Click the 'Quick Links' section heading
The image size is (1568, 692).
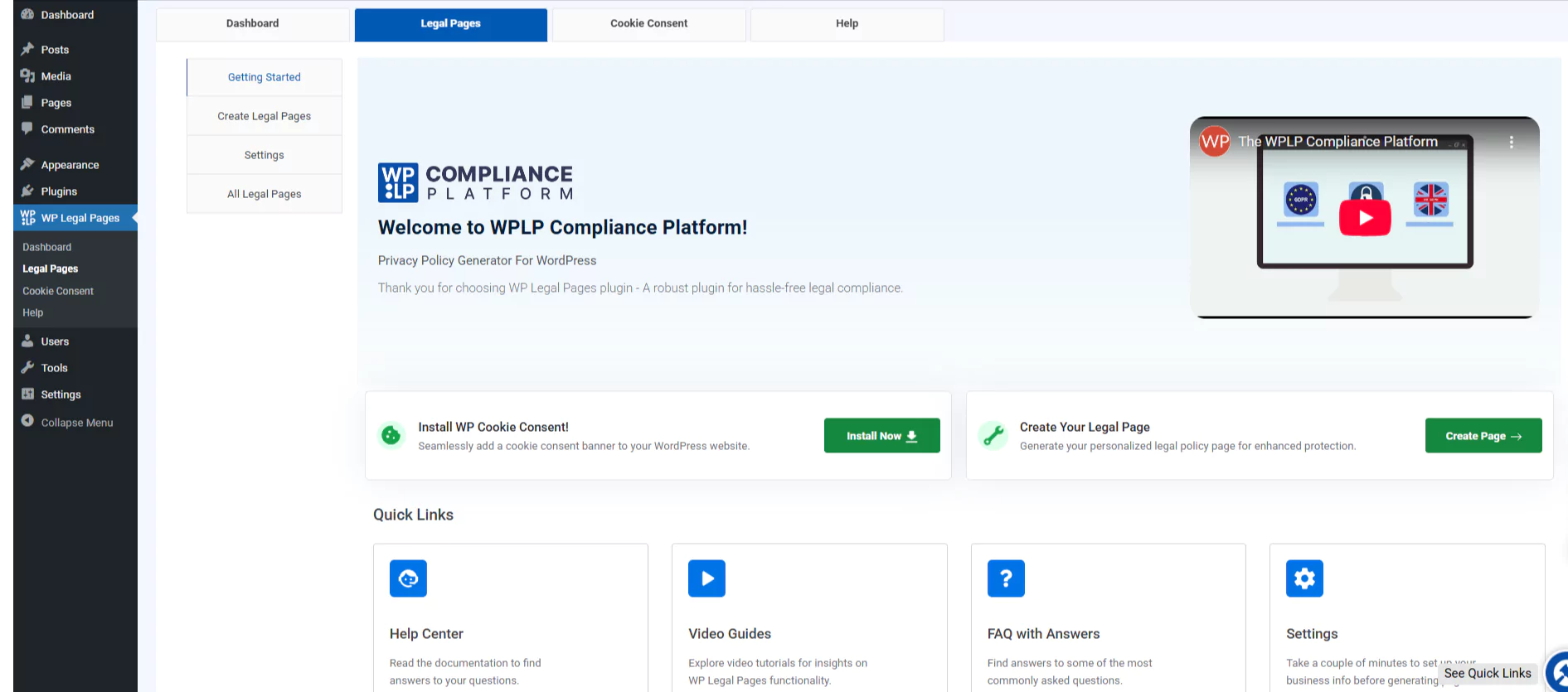(413, 515)
